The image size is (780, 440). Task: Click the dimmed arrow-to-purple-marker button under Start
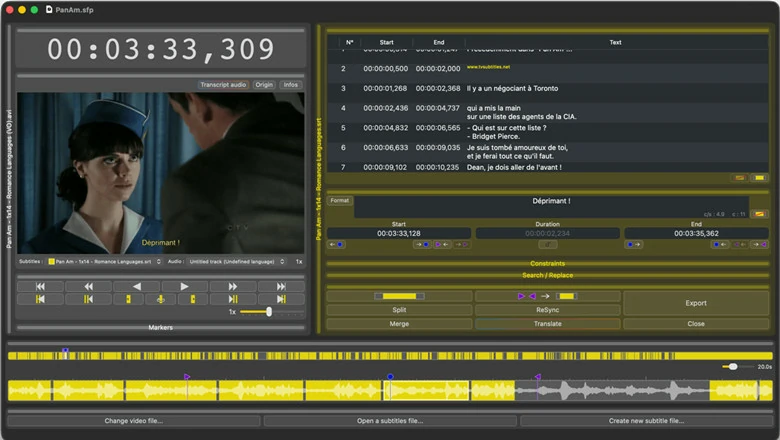(x=462, y=245)
